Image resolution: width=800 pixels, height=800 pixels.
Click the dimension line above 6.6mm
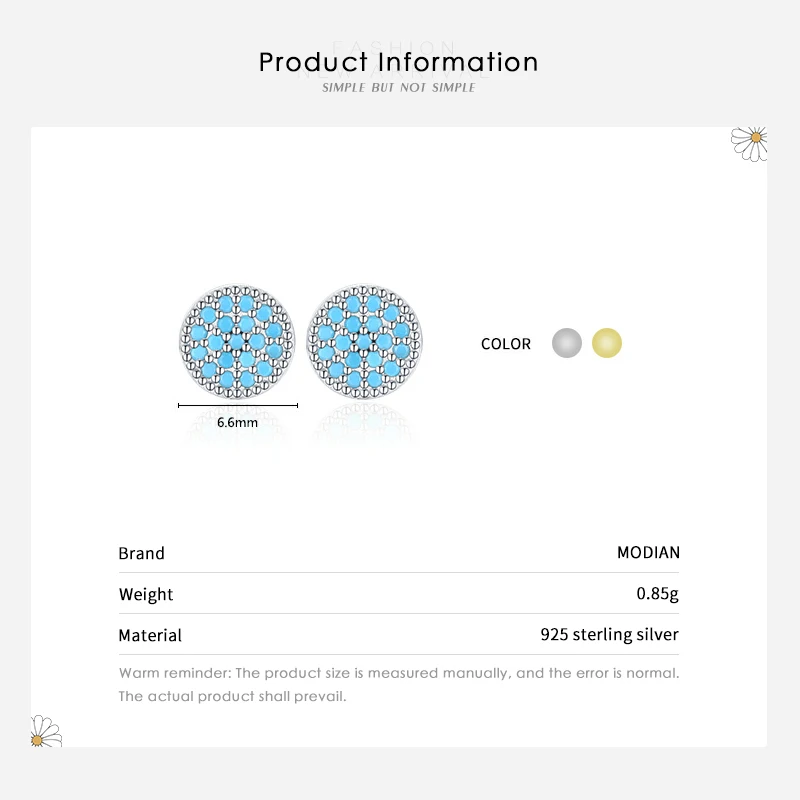[238, 405]
